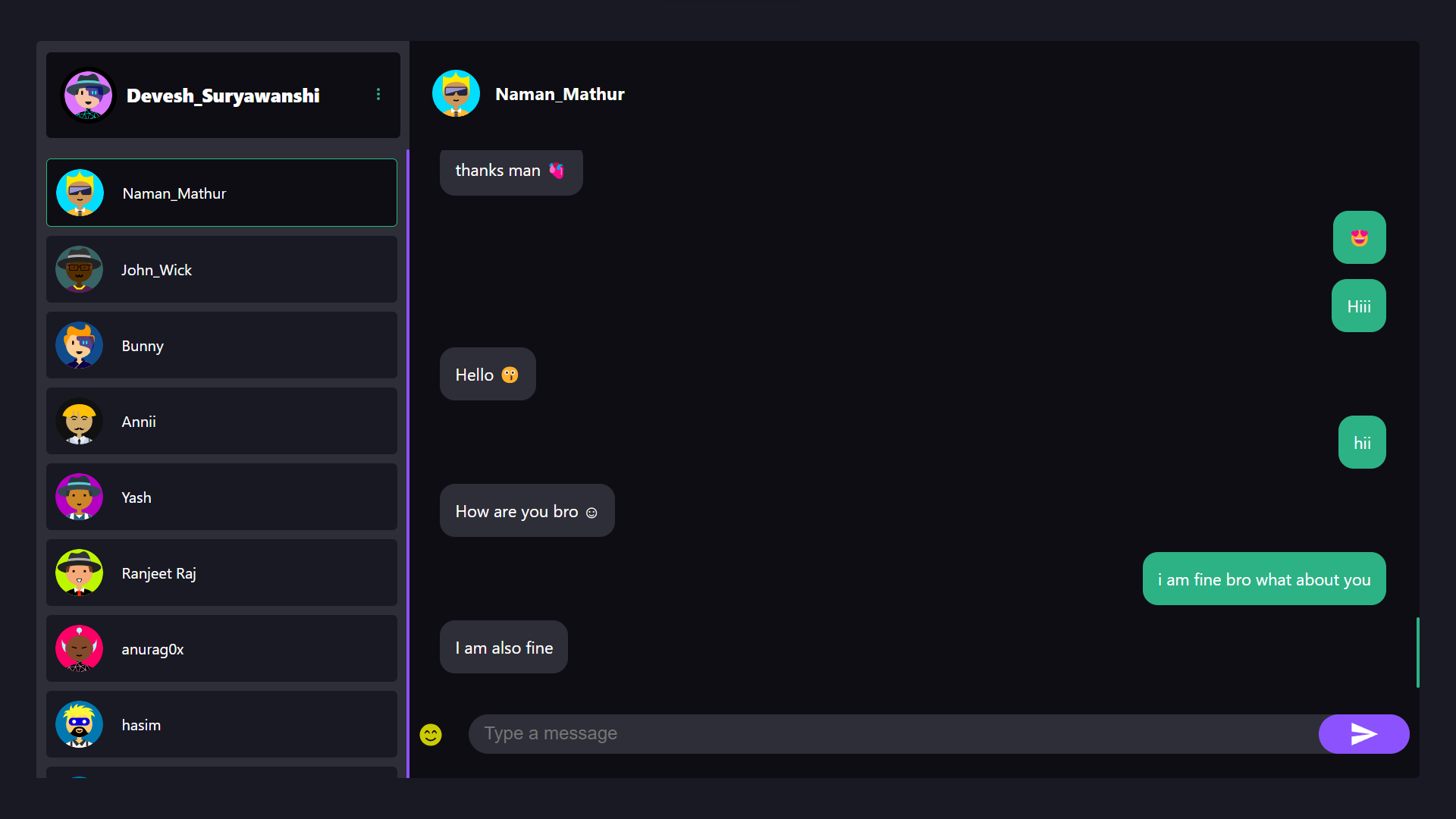Click Devesh_Suryawanshi's profile avatar
The height and width of the screenshot is (819, 1456).
point(89,96)
